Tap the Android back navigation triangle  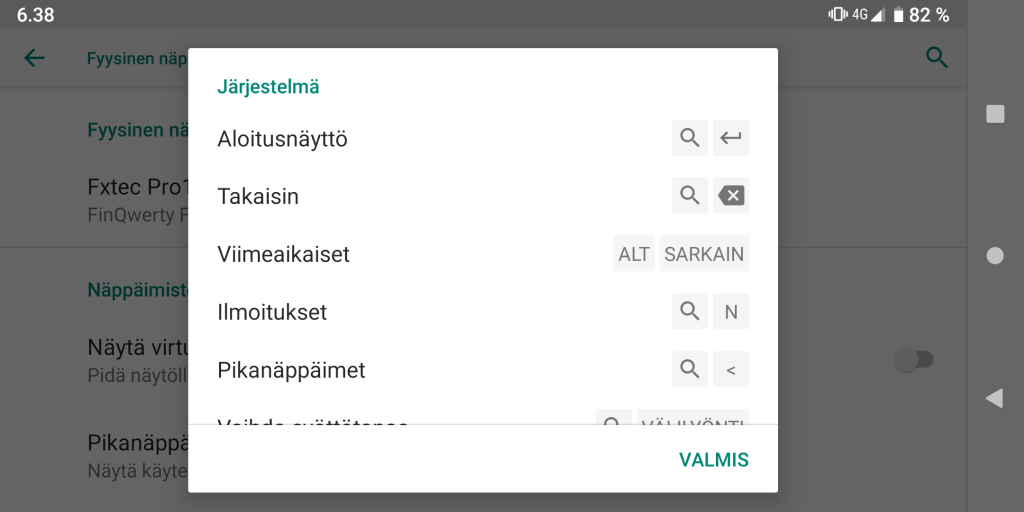pos(994,398)
